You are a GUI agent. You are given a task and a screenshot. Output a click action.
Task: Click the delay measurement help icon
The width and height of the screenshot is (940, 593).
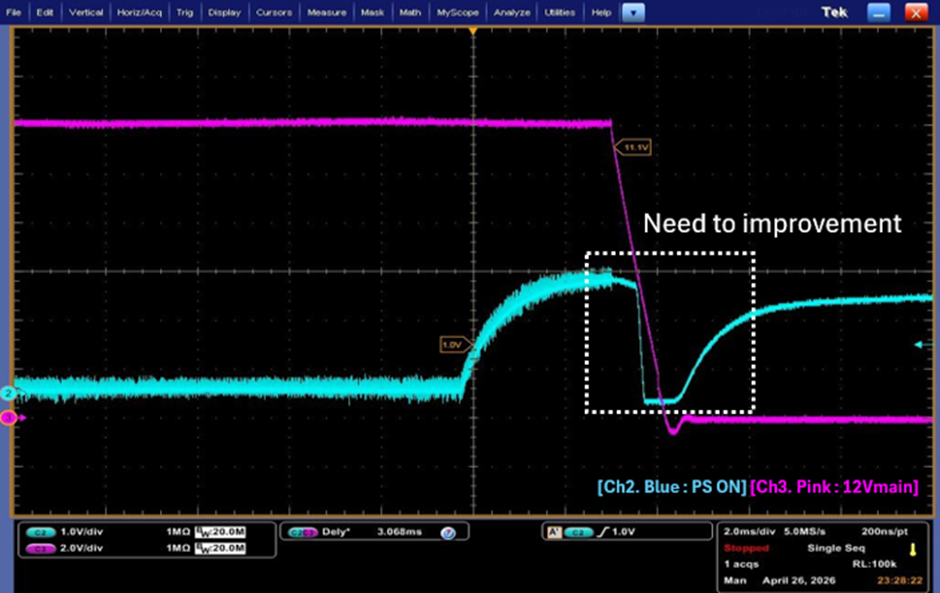(448, 532)
